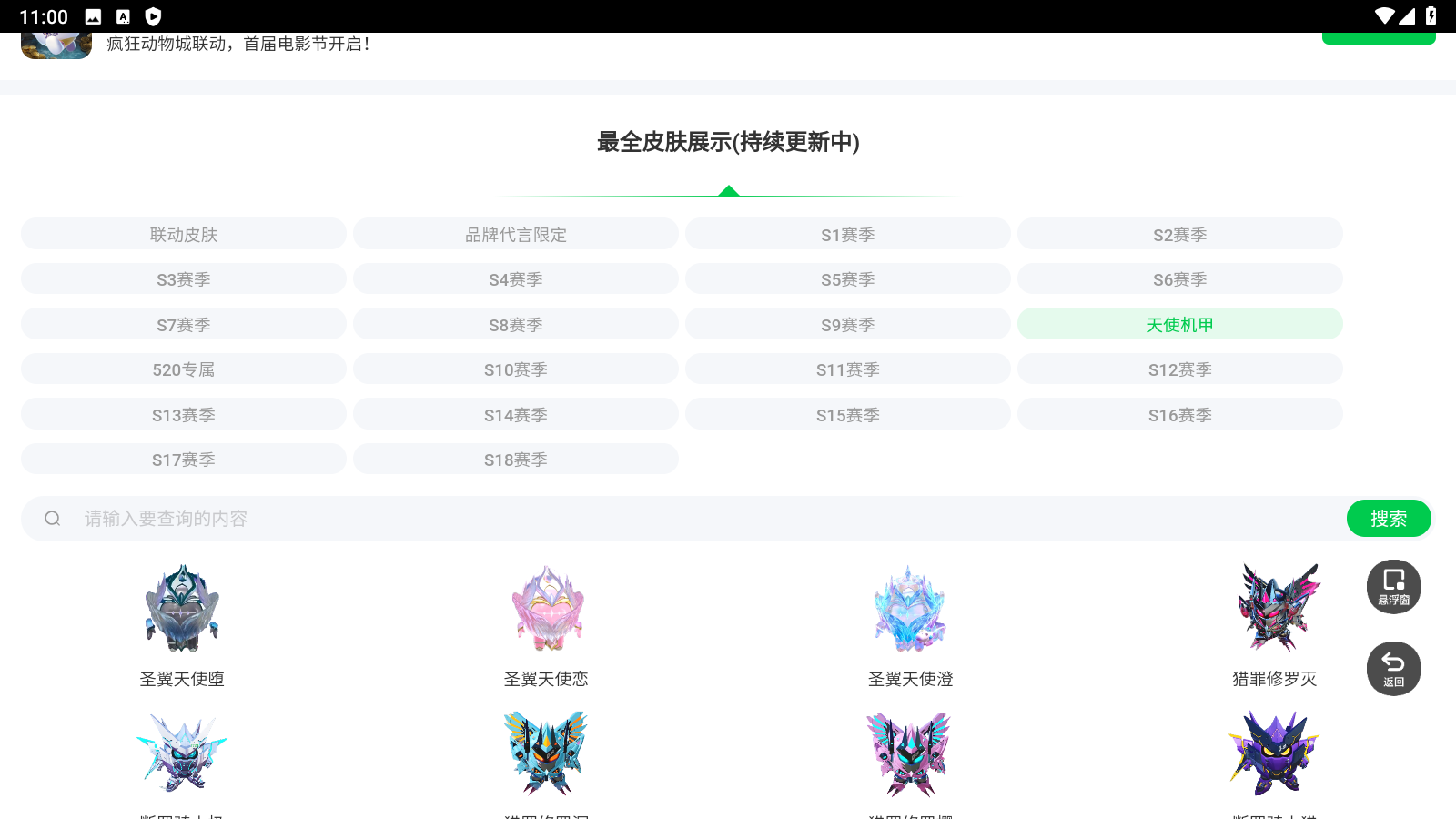Open the S3赛季 skin category
1456x819 pixels.
click(183, 279)
